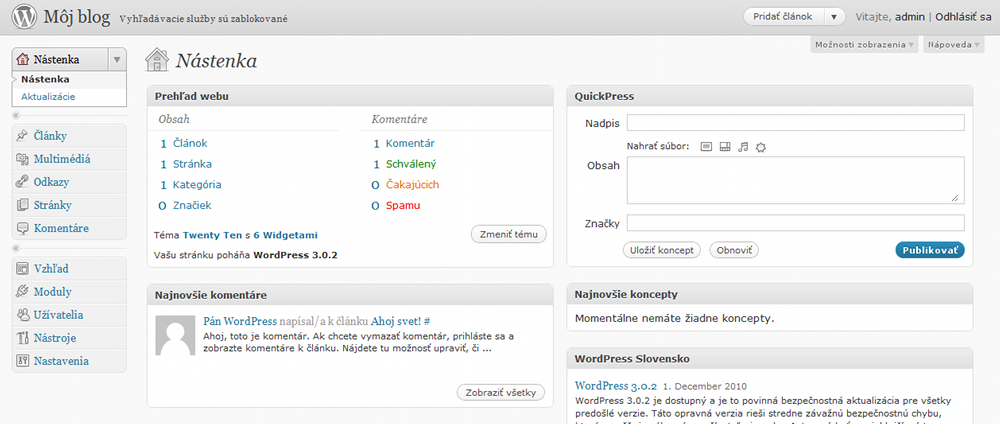Click the Multimédiá icon in sidebar
1000x424 pixels.
tap(23, 159)
